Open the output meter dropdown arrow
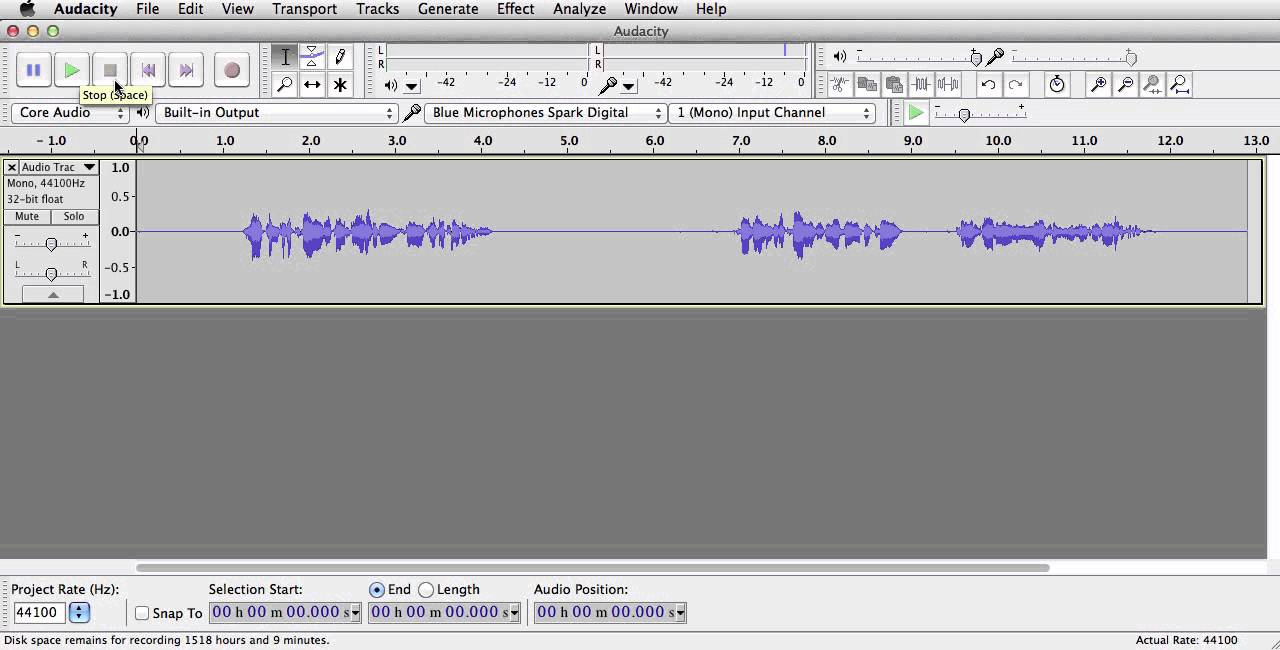The image size is (1280, 650). click(412, 87)
